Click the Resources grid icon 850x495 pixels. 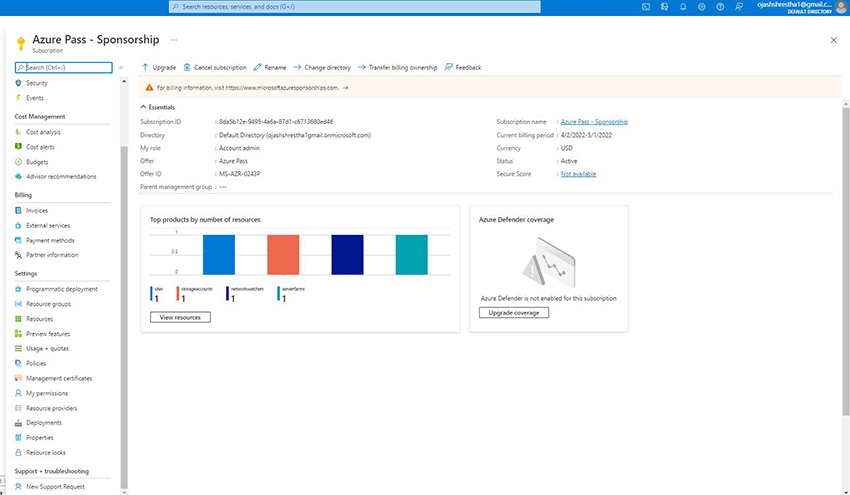click(x=18, y=319)
